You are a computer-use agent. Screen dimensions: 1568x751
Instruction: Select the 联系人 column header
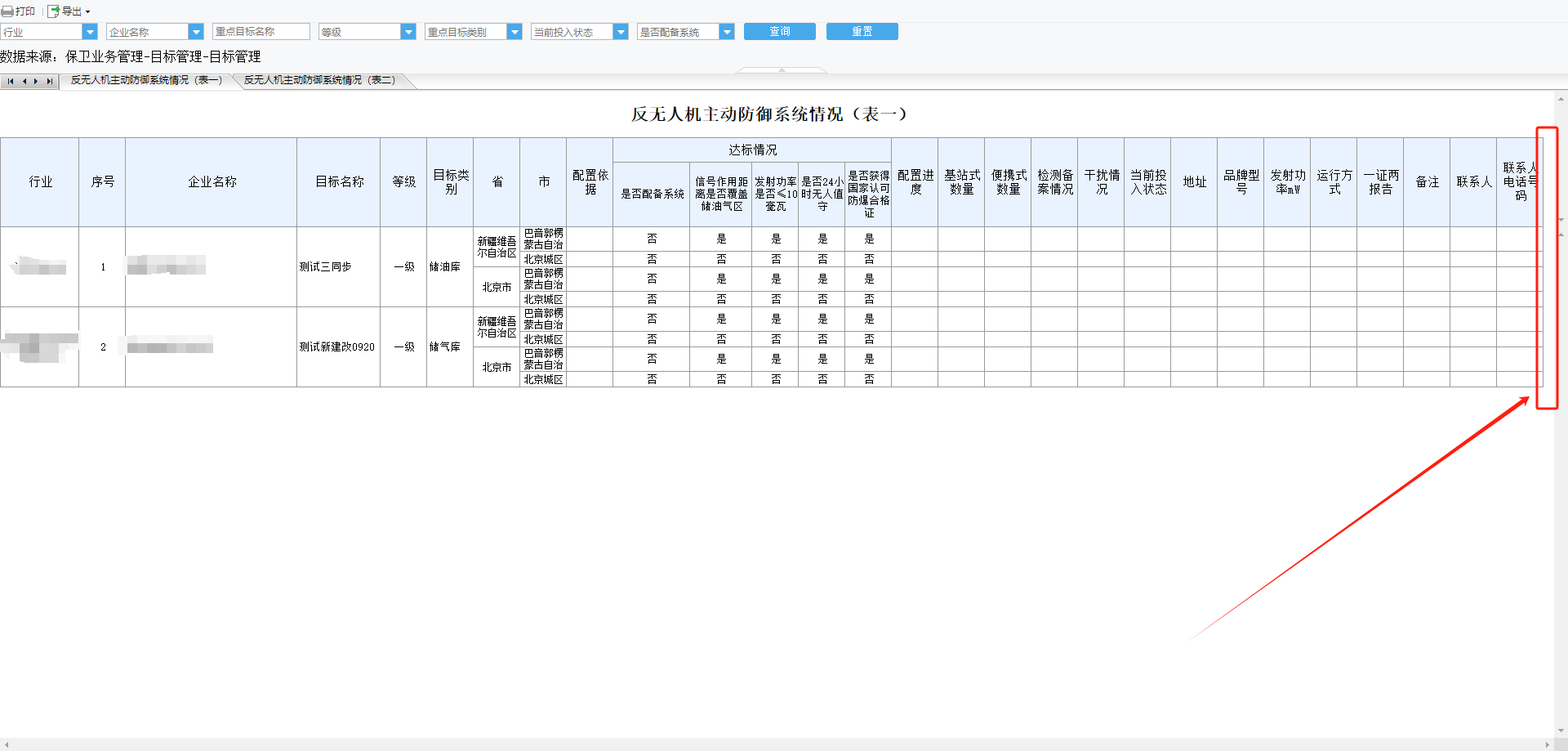1473,182
